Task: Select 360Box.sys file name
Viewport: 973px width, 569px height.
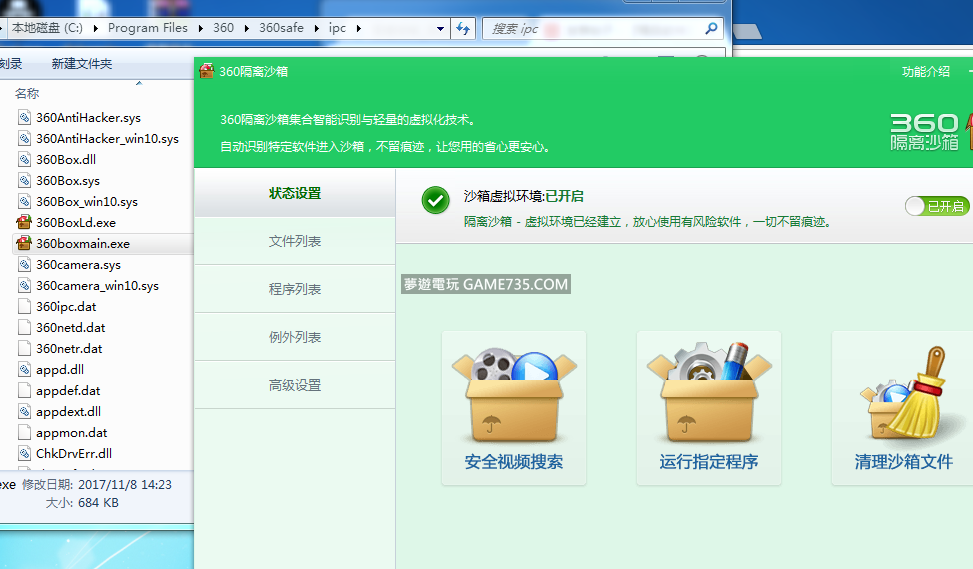Action: pyautogui.click(x=68, y=181)
